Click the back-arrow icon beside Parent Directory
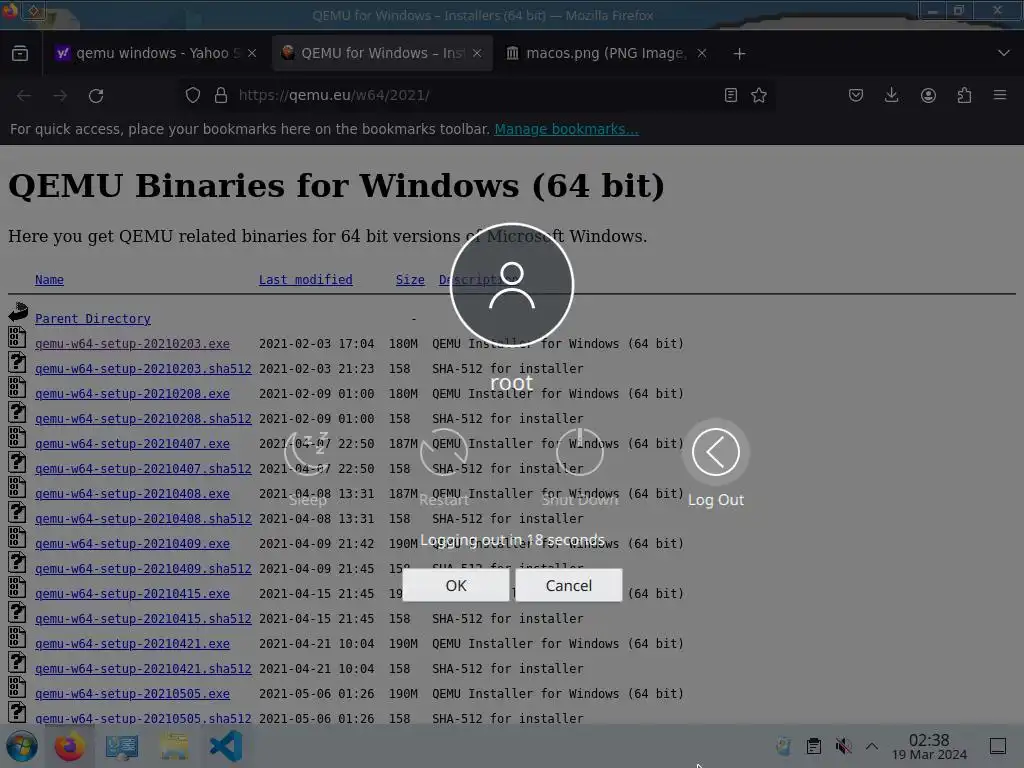The height and width of the screenshot is (768, 1024). pyautogui.click(x=18, y=312)
